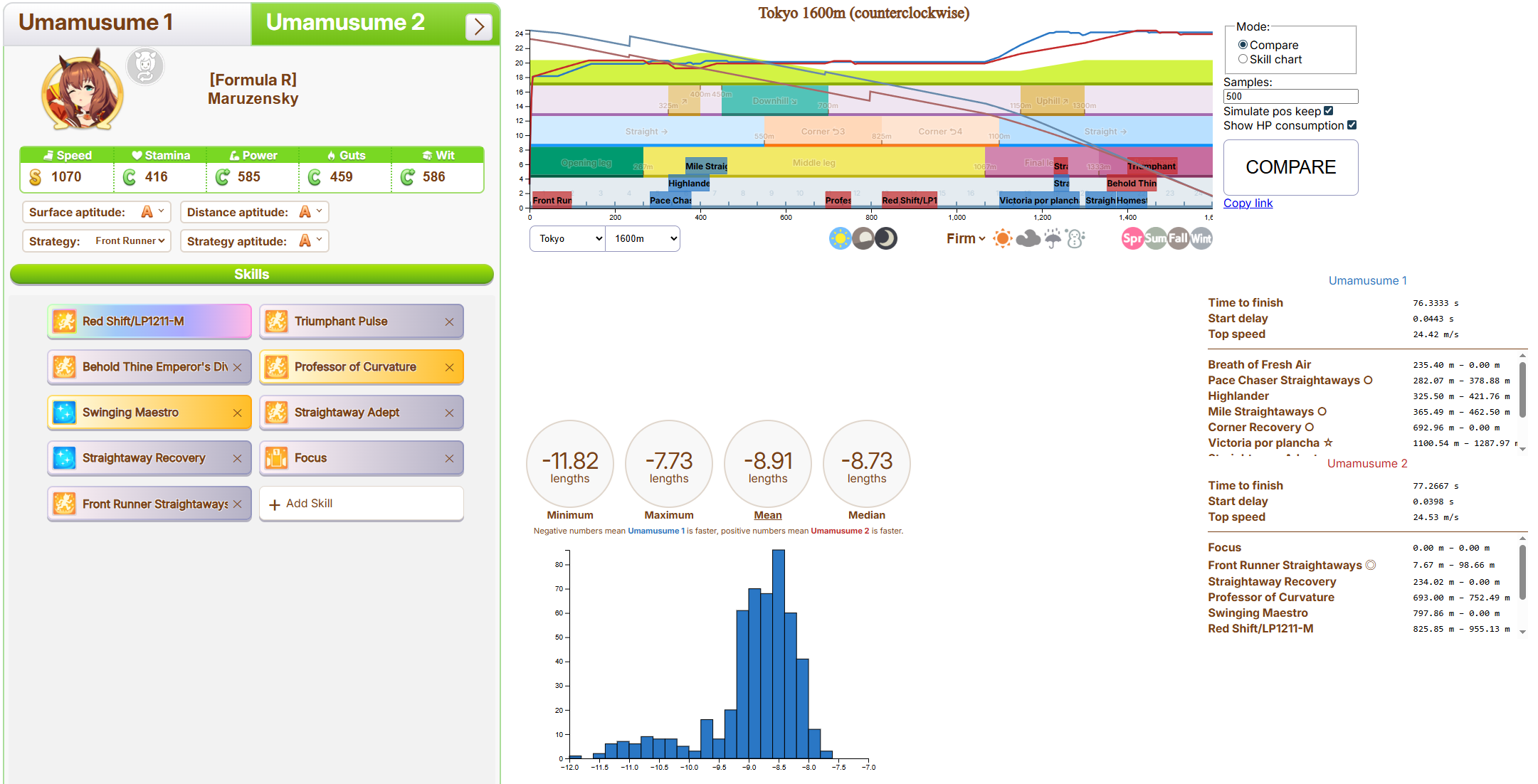Edit the Stamina stat value 416
This screenshot has height=784, width=1538.
point(157,177)
